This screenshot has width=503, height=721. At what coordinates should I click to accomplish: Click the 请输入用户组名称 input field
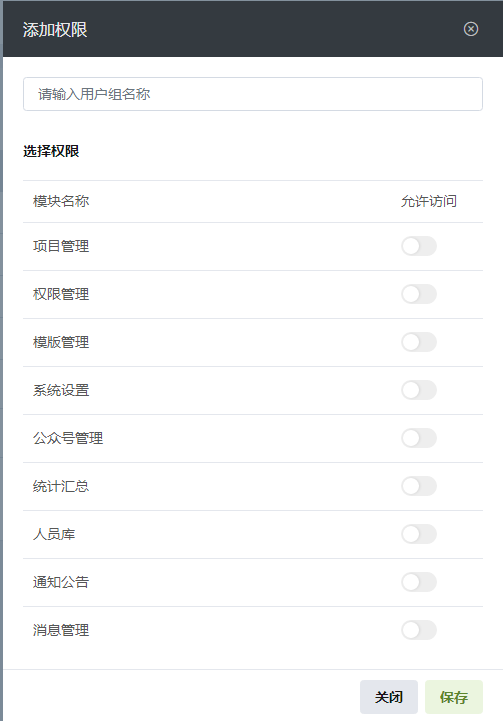pyautogui.click(x=253, y=94)
